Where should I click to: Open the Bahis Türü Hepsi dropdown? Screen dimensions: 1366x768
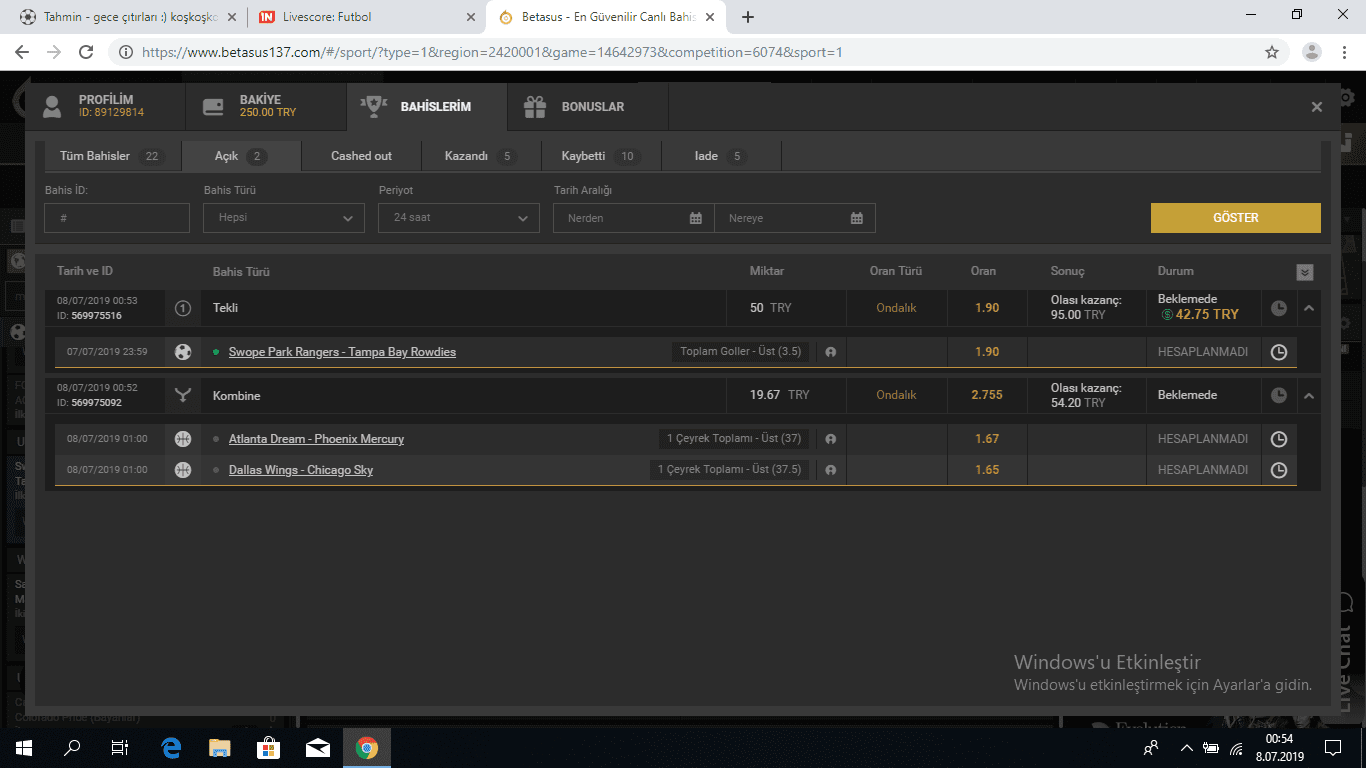[x=284, y=218]
